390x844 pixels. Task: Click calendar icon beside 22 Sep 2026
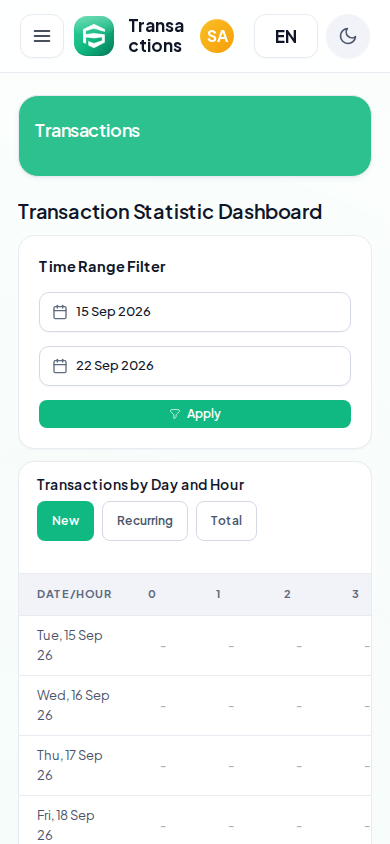pos(60,366)
